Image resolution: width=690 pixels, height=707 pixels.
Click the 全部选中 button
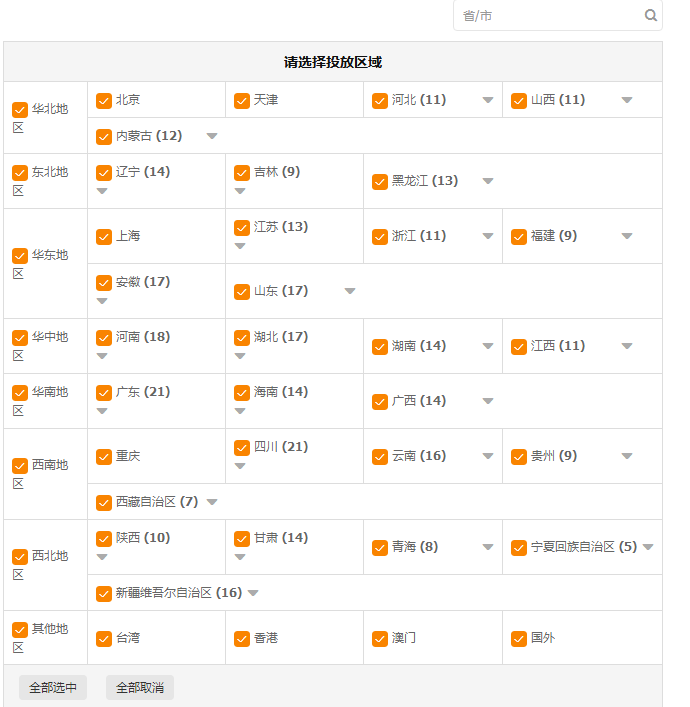coord(53,688)
